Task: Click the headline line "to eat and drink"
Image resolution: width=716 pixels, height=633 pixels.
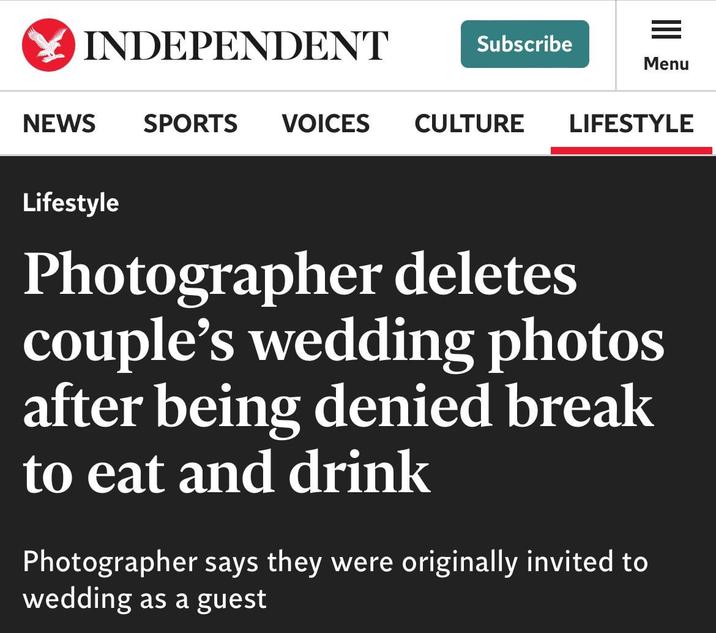Action: point(227,473)
